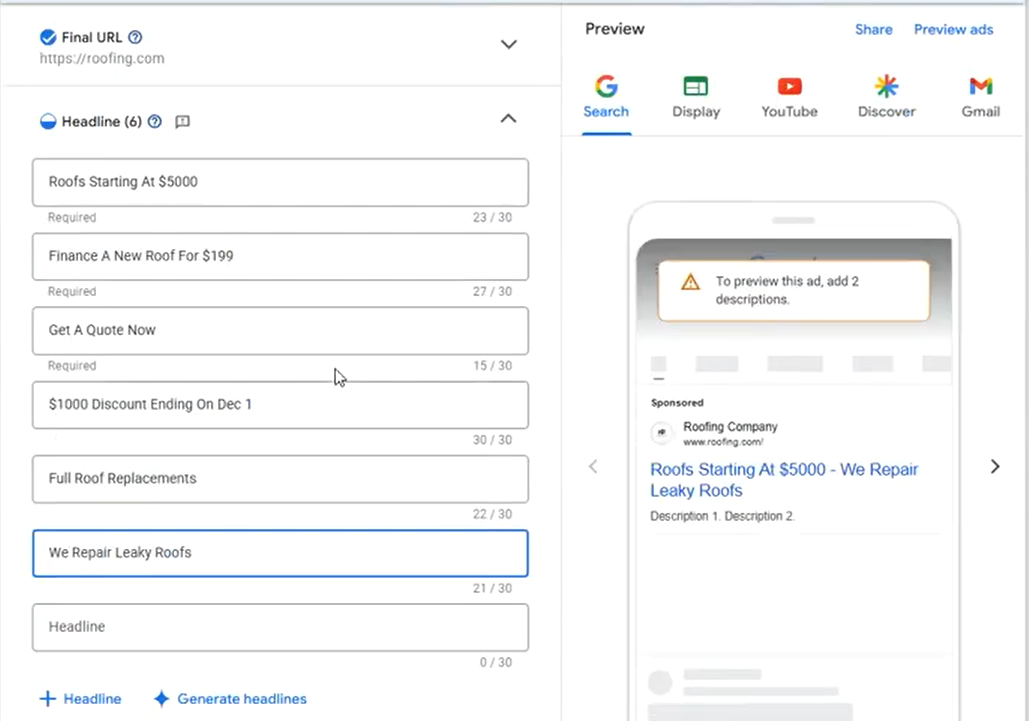Select the Discover preview tab

[x=886, y=97]
